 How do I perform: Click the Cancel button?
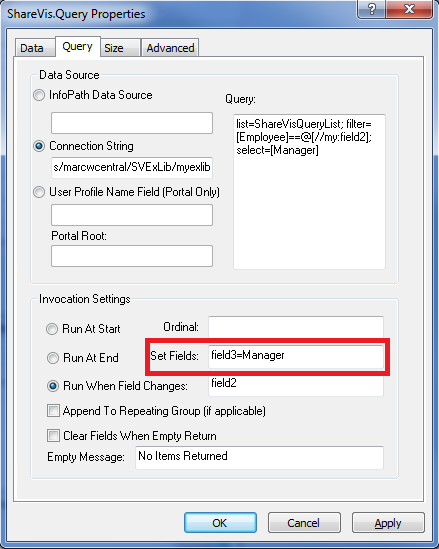[x=304, y=523]
